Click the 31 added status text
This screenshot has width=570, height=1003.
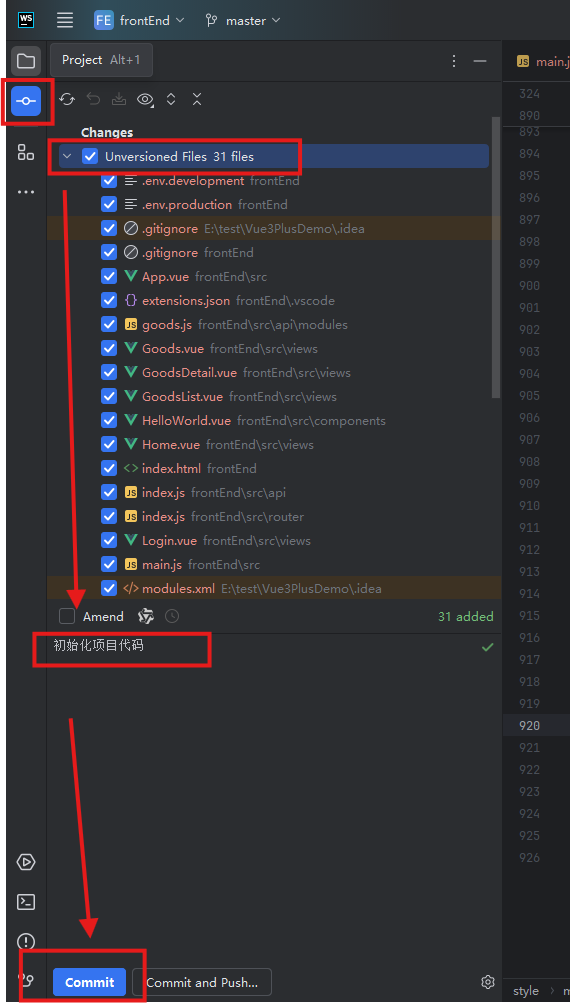(466, 617)
